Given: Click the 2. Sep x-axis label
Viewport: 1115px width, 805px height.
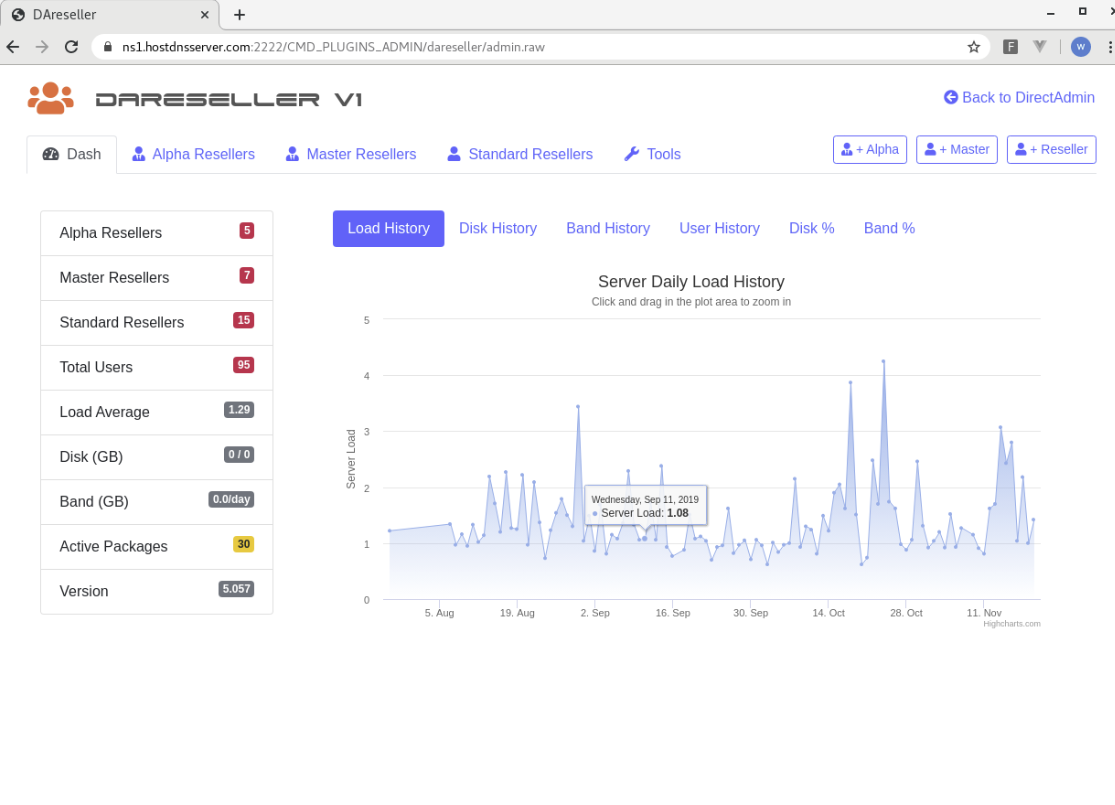Looking at the screenshot, I should (x=595, y=613).
